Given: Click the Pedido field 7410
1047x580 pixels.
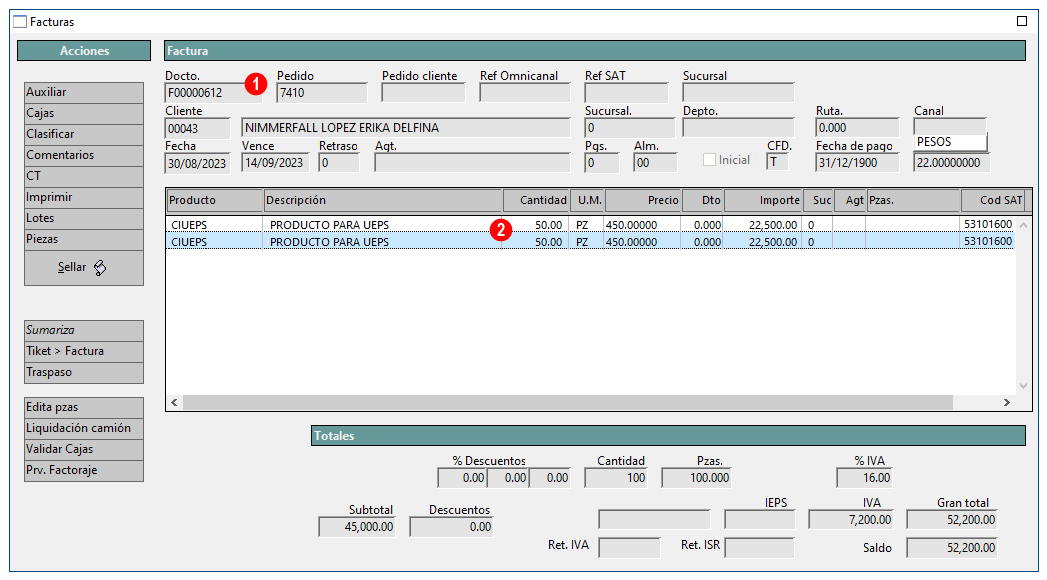Looking at the screenshot, I should (x=322, y=93).
